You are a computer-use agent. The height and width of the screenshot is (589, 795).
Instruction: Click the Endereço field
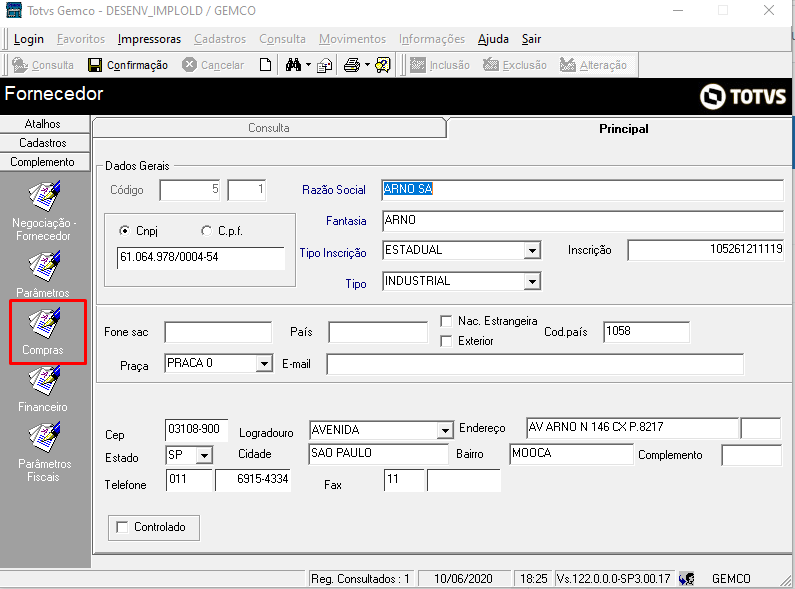[x=632, y=428]
